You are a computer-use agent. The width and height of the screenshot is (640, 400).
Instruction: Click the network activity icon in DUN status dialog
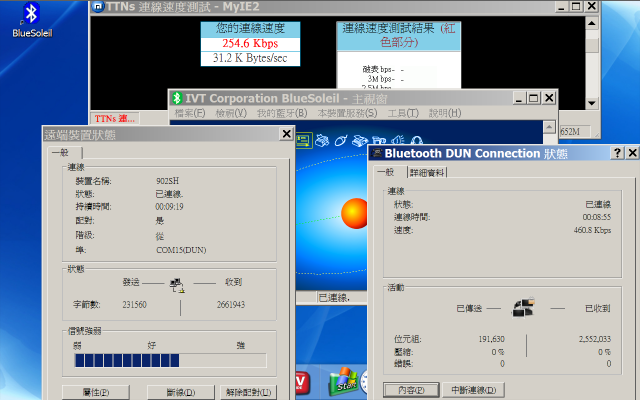coord(523,308)
